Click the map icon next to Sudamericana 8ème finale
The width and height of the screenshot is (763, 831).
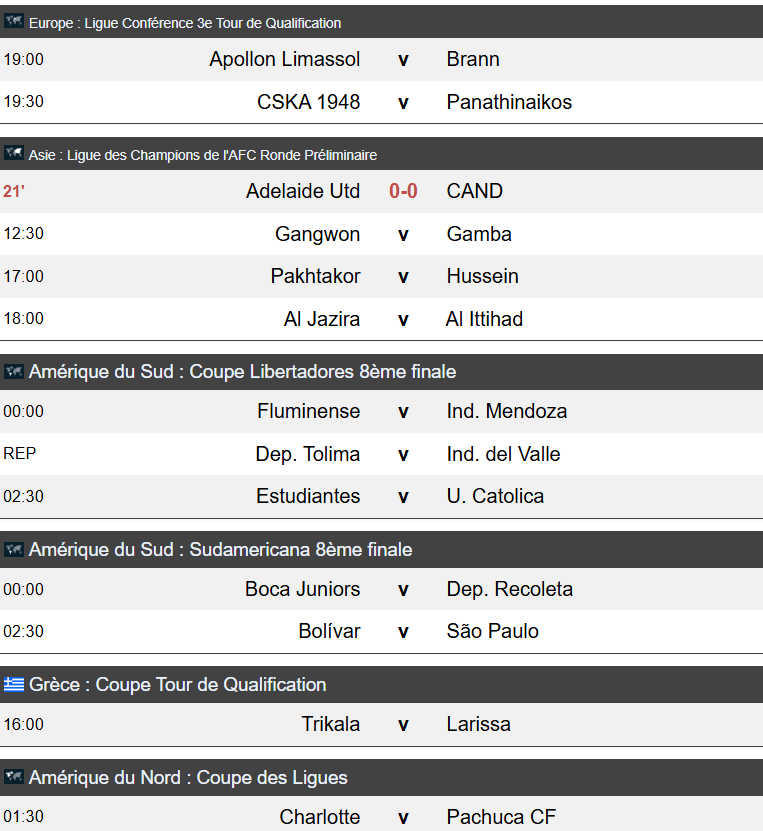point(14,550)
